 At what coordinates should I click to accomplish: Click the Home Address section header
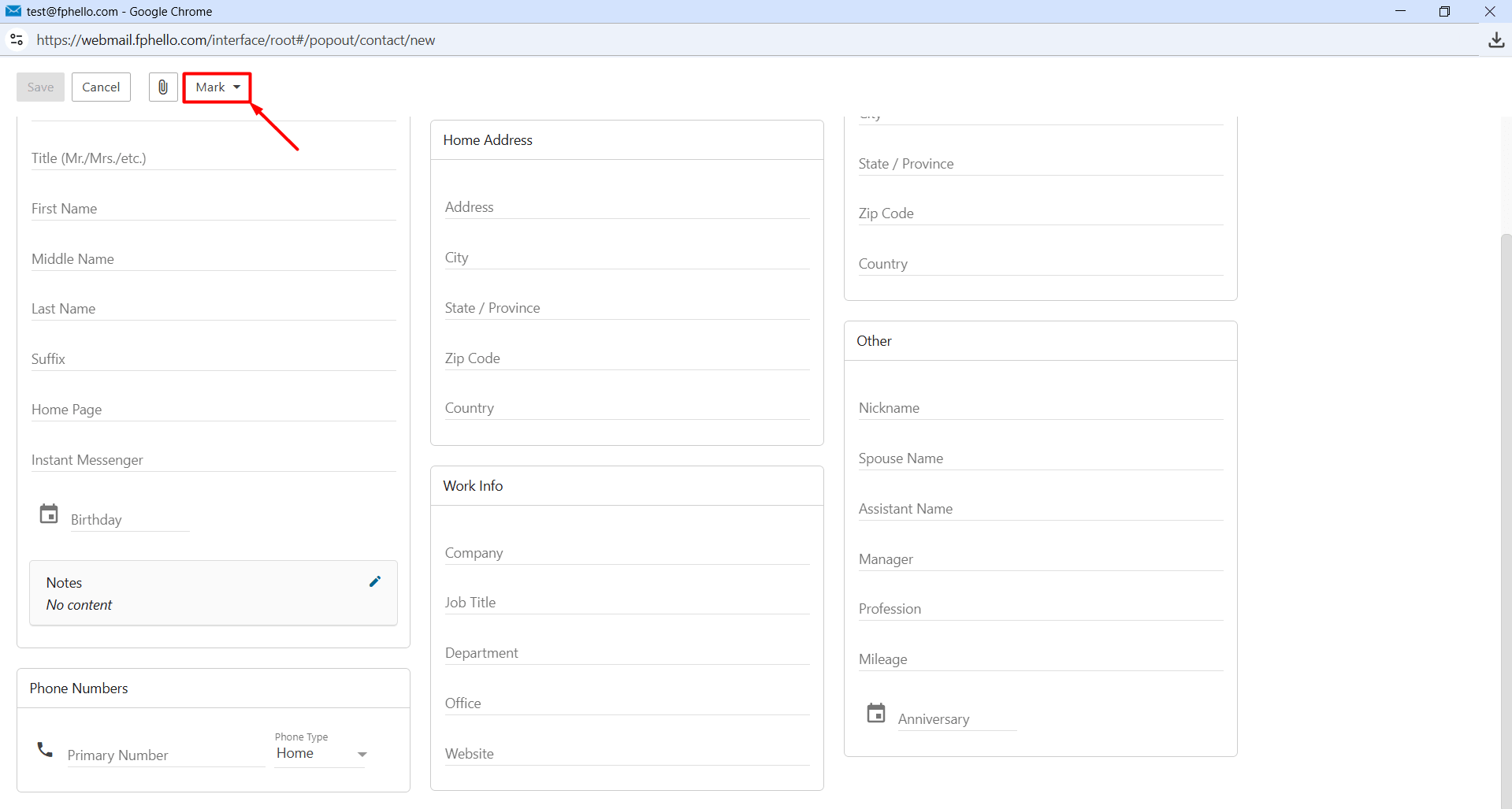pyautogui.click(x=627, y=140)
